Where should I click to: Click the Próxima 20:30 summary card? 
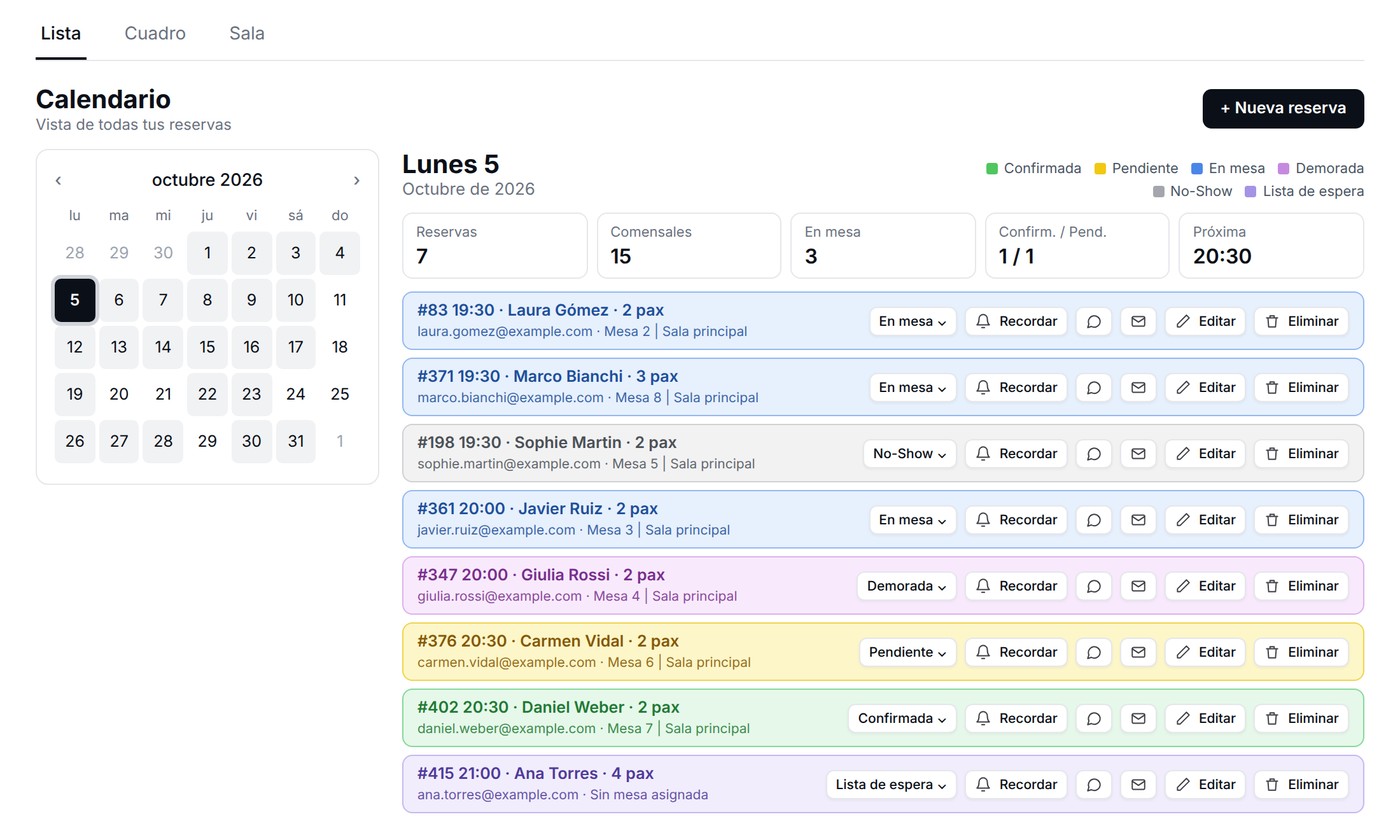point(1271,245)
